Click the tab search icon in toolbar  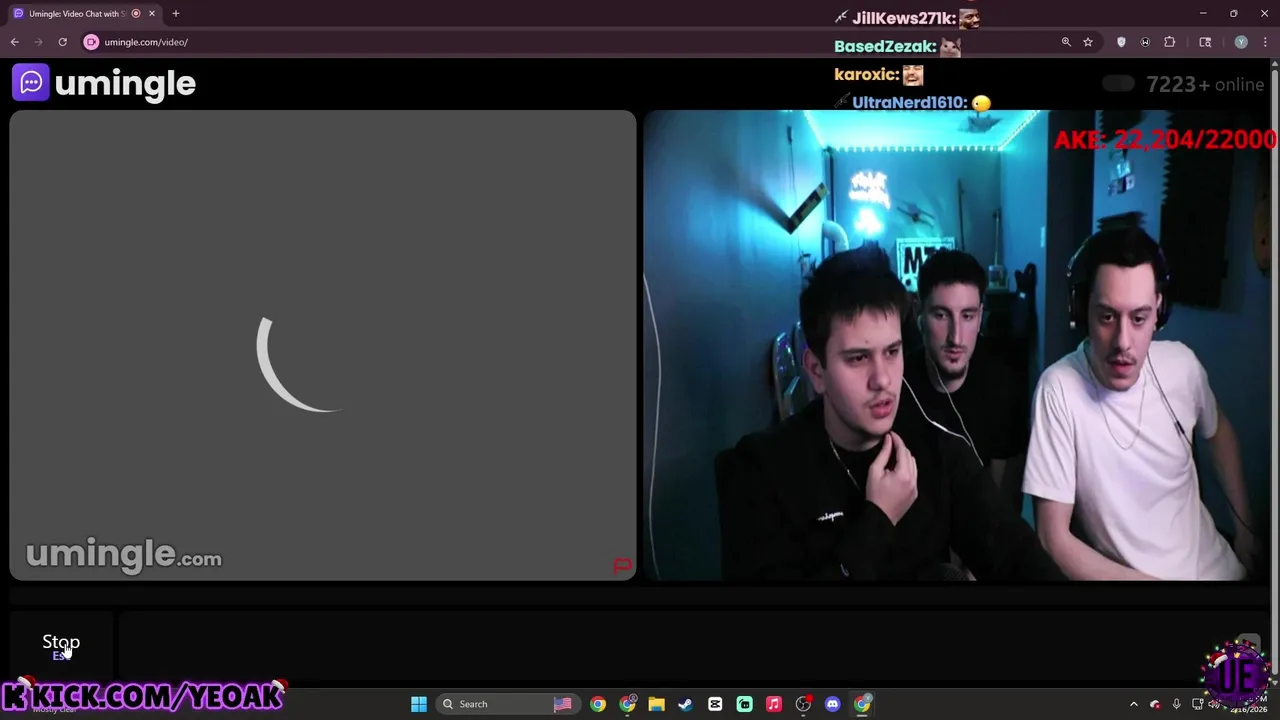1205,42
